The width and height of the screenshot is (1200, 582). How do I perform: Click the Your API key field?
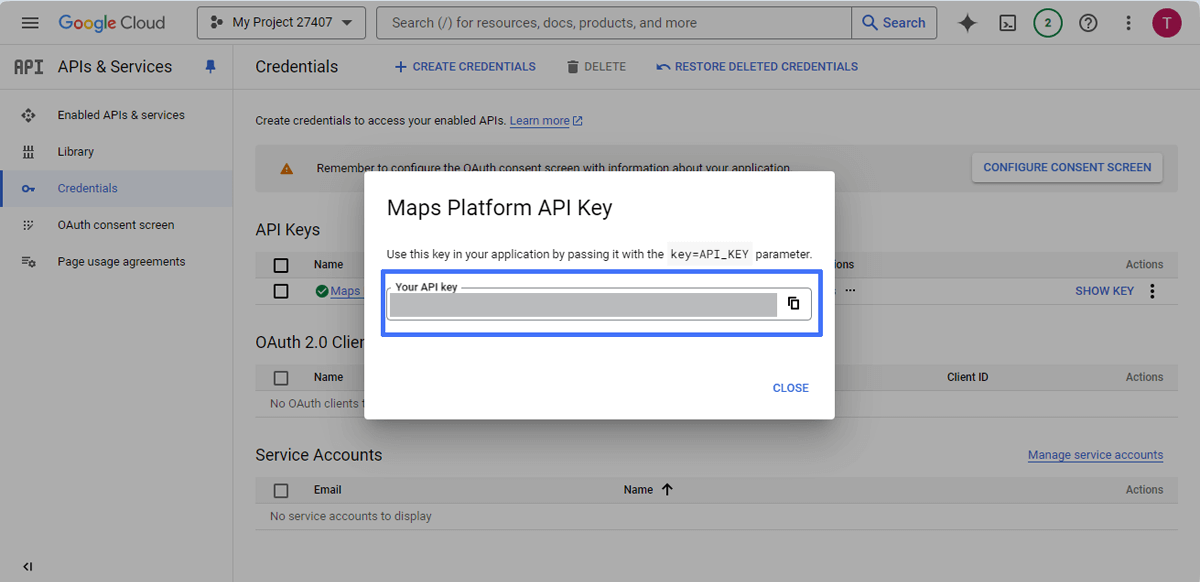(x=583, y=305)
